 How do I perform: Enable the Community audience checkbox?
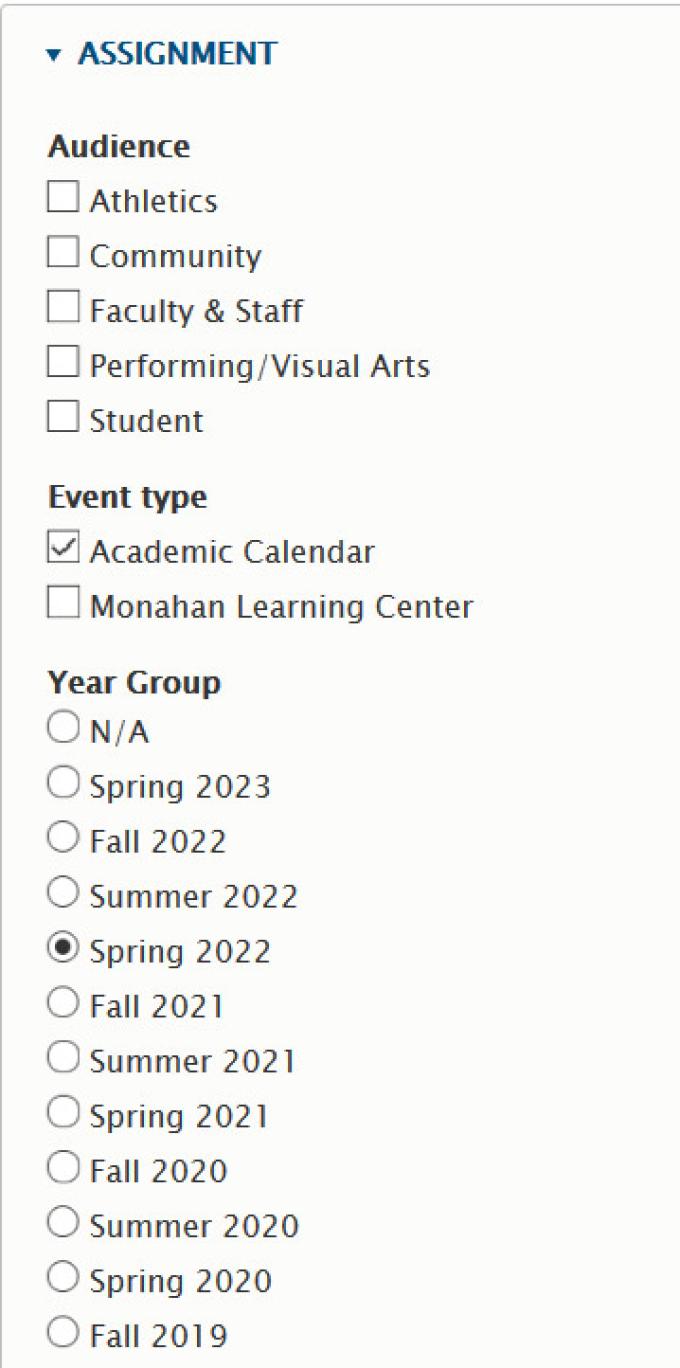[x=63, y=254]
